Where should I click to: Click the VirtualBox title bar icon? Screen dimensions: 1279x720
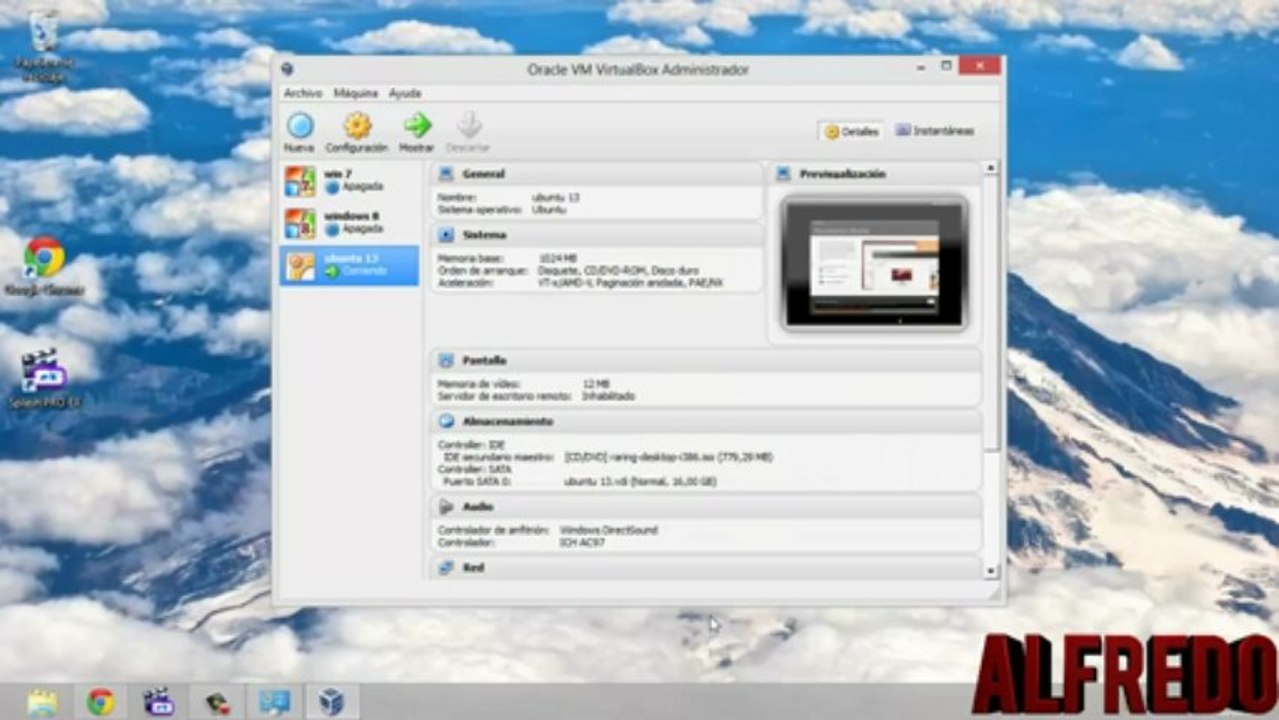tap(287, 68)
